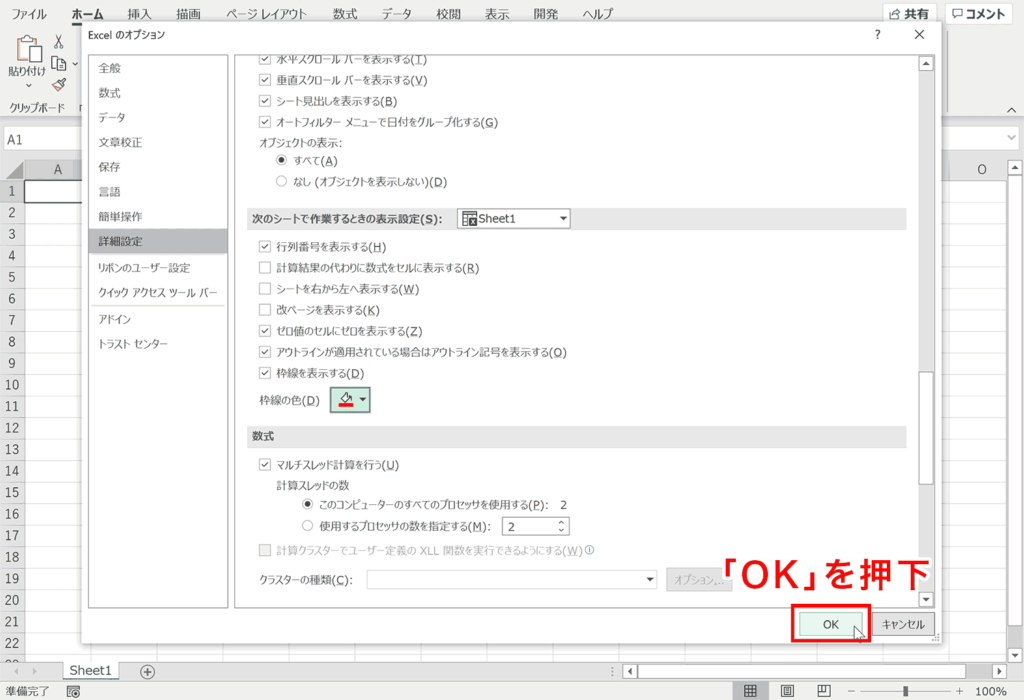Open the 挿入 ribbon tab
The height and width of the screenshot is (700, 1024).
coord(139,14)
